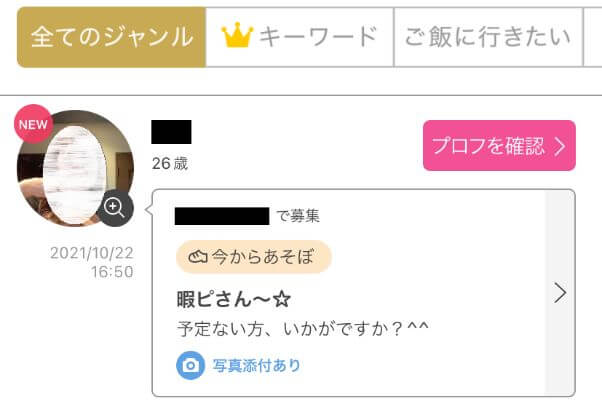The height and width of the screenshot is (401, 602).
Task: Open the 写真添付あり link
Action: pos(256,365)
